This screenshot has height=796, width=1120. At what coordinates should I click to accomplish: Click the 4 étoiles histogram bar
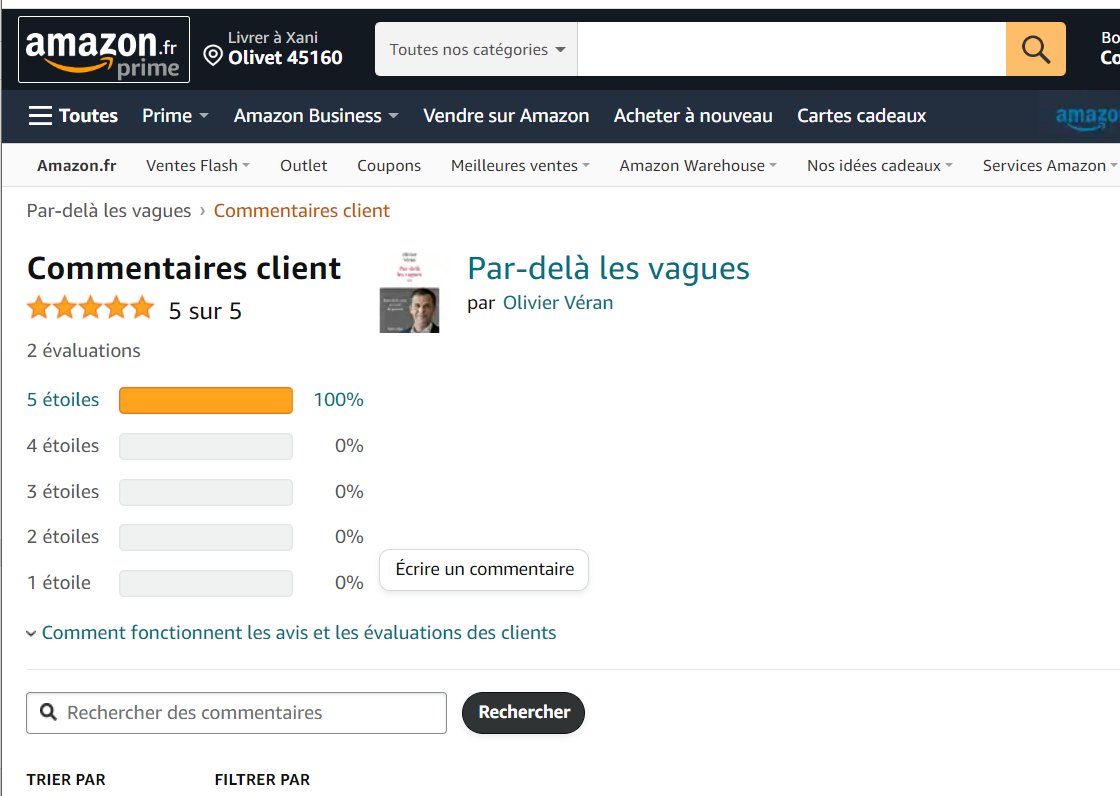[206, 447]
